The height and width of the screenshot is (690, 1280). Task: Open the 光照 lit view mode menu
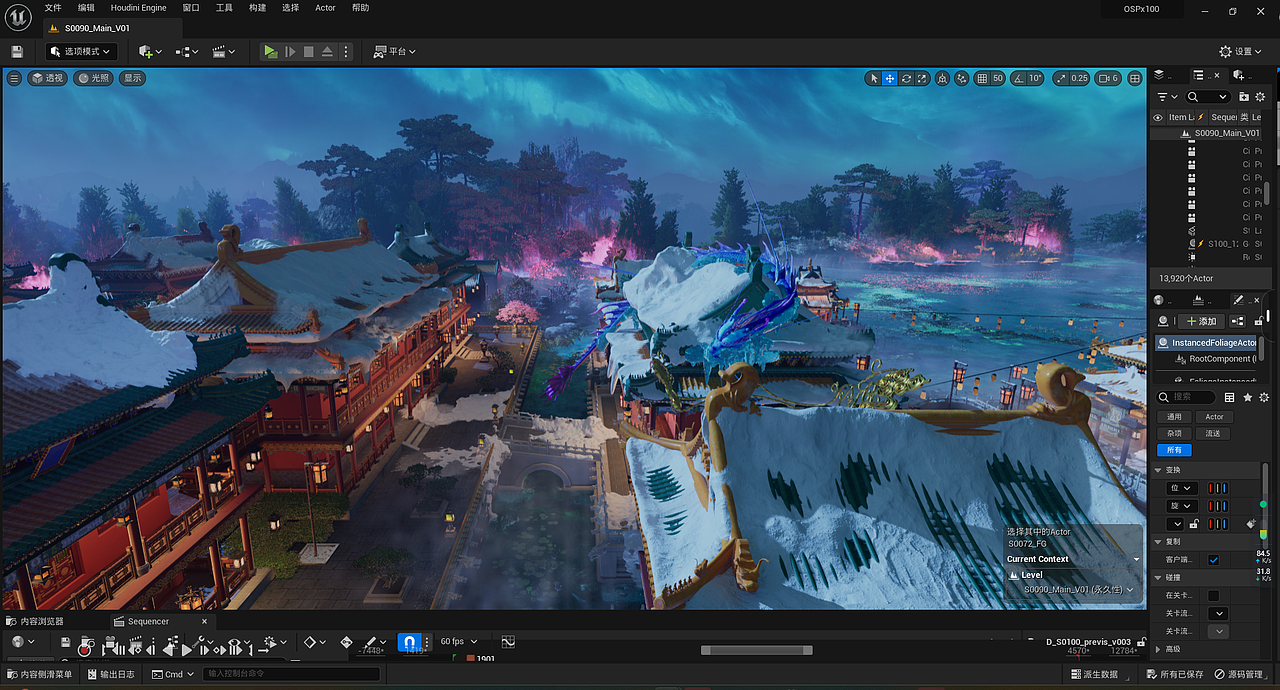pyautogui.click(x=95, y=78)
